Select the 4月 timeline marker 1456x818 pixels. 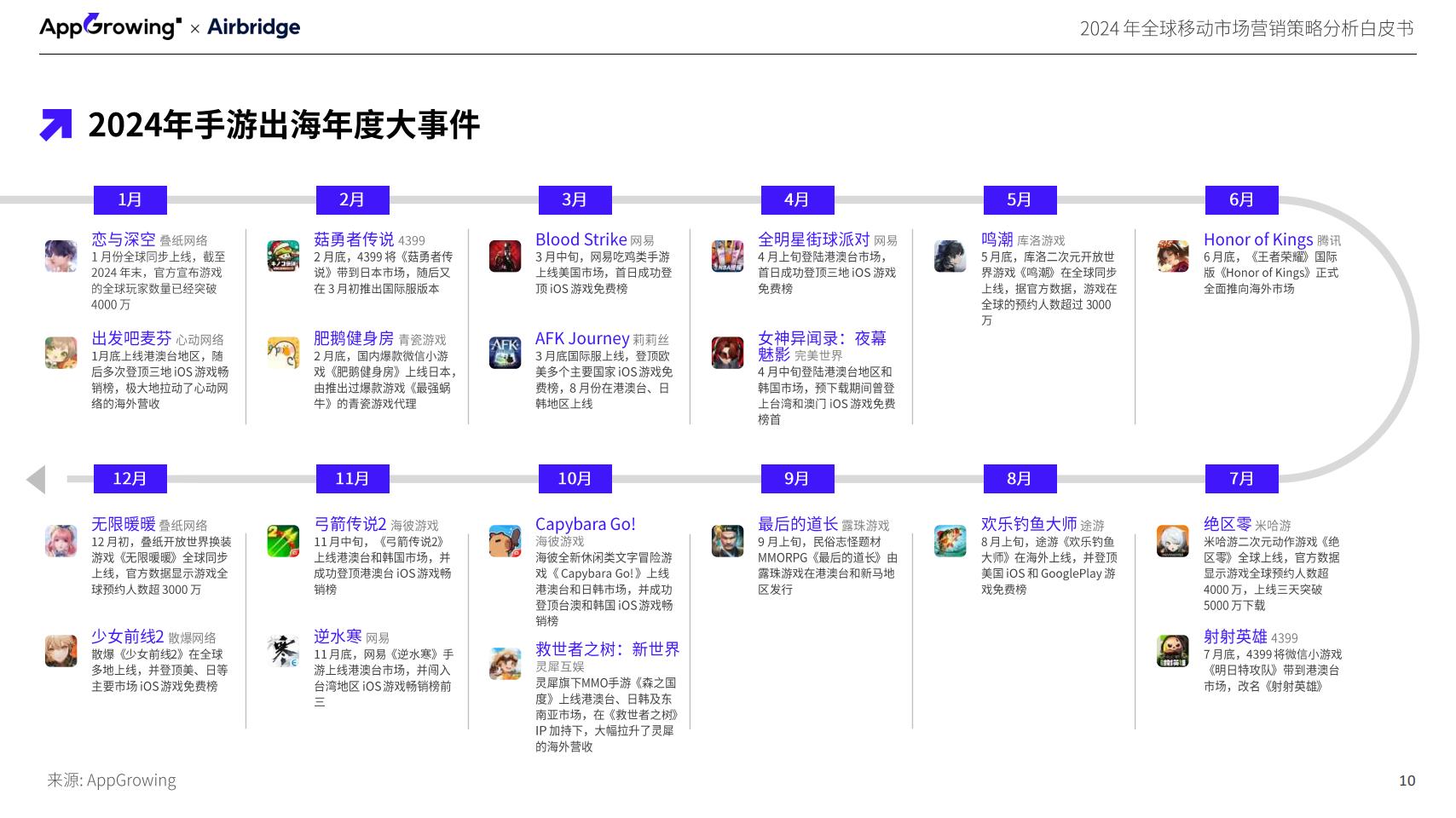(797, 199)
